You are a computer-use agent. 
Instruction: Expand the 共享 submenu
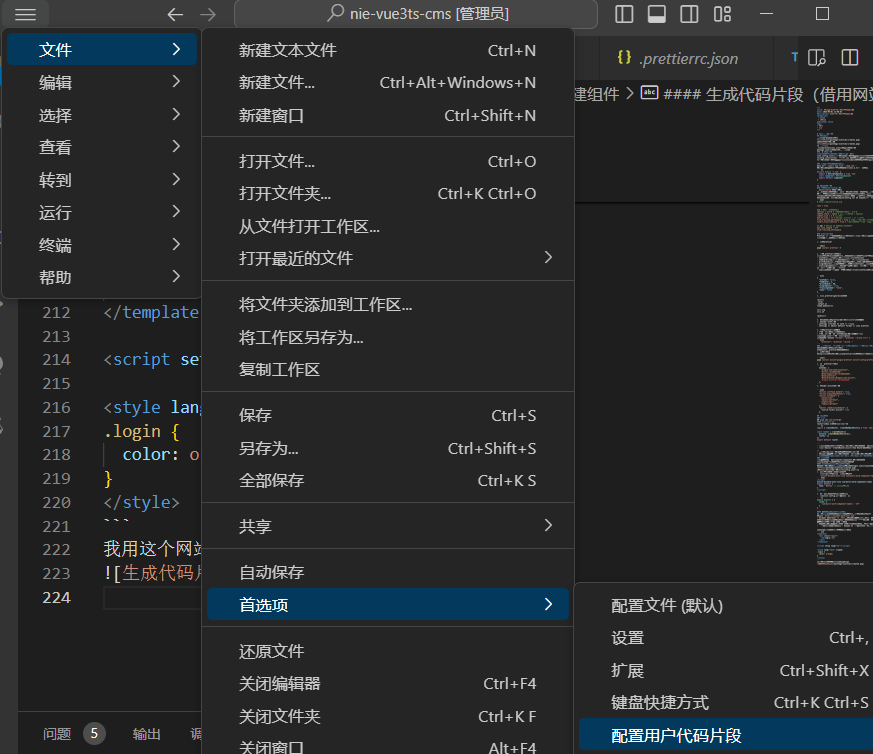[388, 526]
